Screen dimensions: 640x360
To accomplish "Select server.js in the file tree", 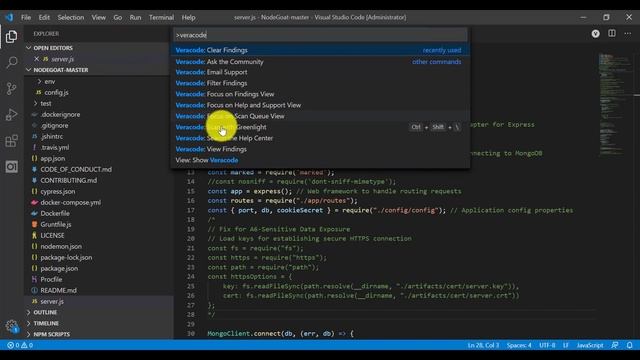I will 52,302.
